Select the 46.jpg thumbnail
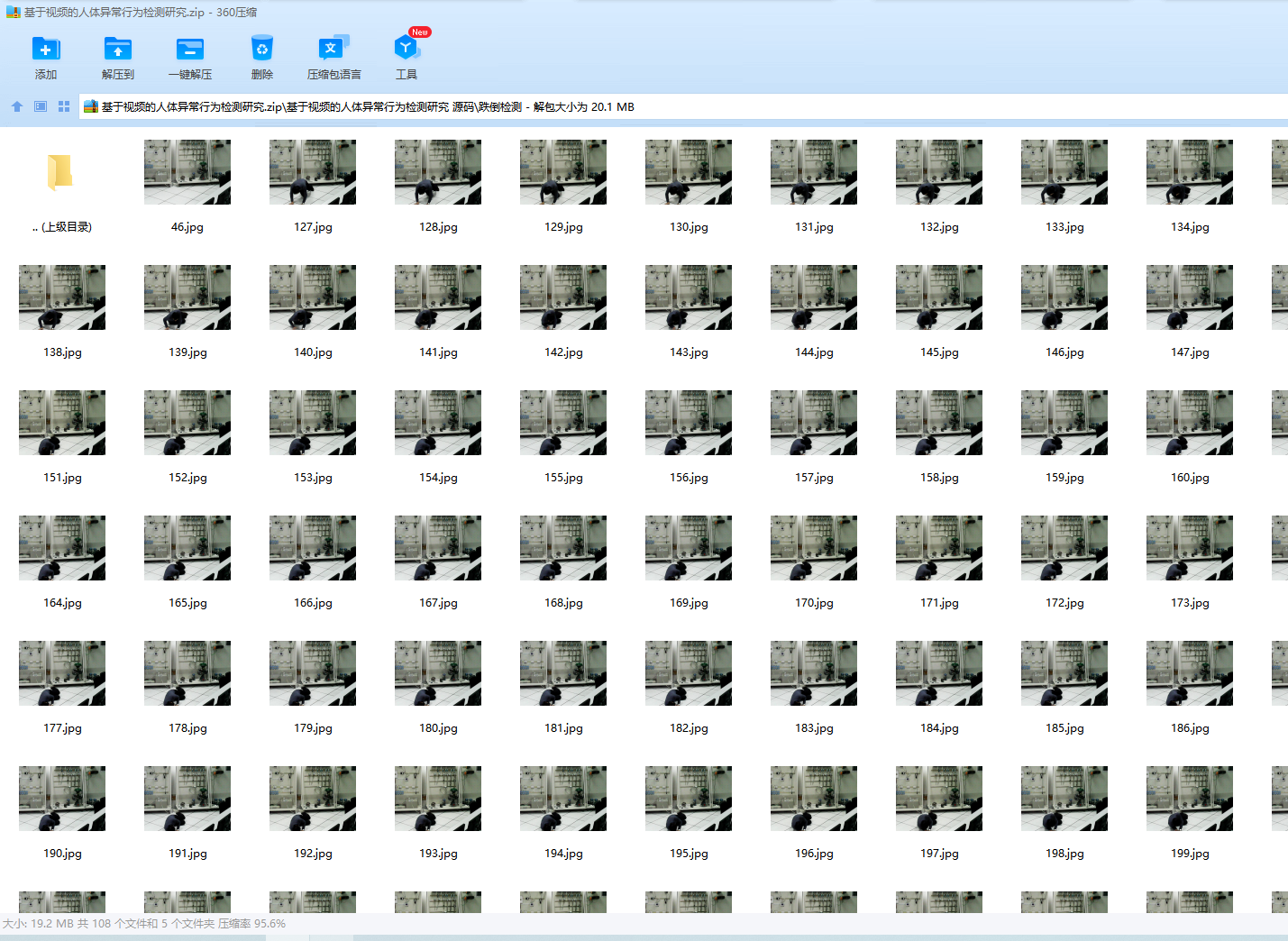Viewport: 1288px width, 941px height. point(187,172)
